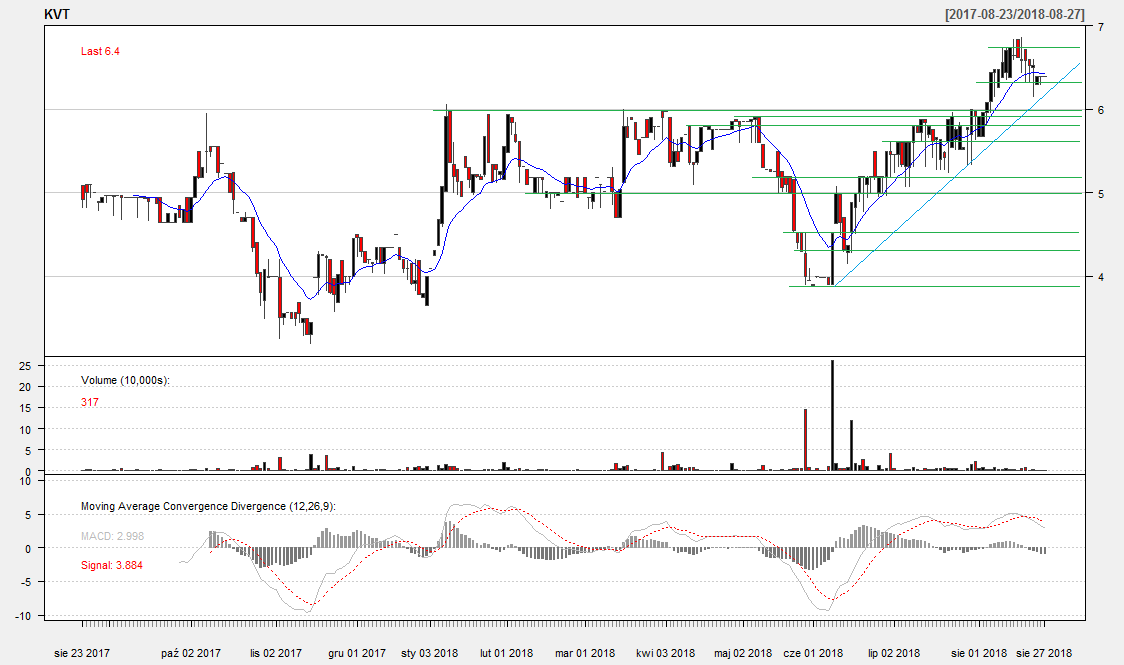Click the 'Volume (10,000s):' label
Viewport: 1124px width, 665px height.
[x=125, y=380]
